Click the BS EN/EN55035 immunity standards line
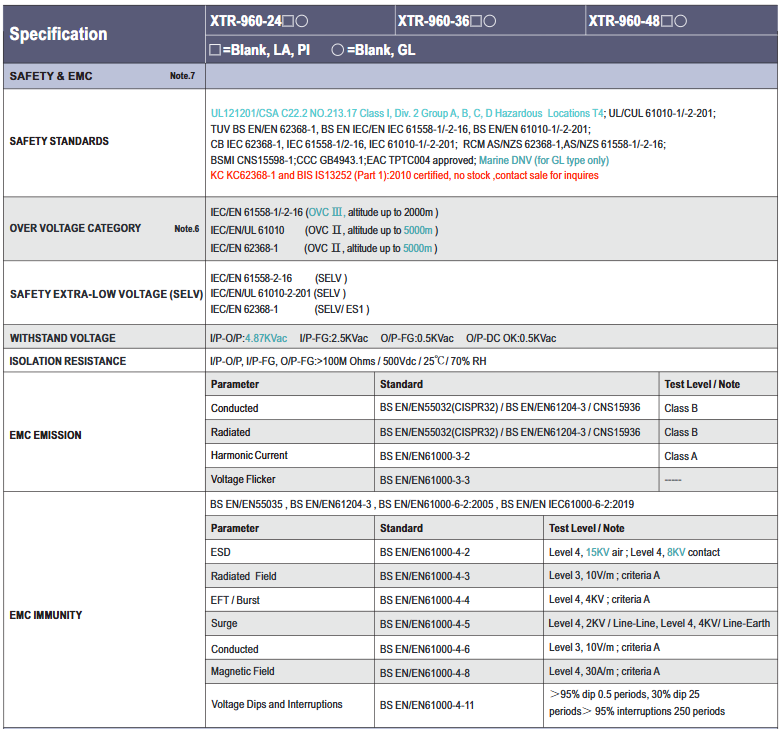Screen dimensions: 781x729 (422, 504)
